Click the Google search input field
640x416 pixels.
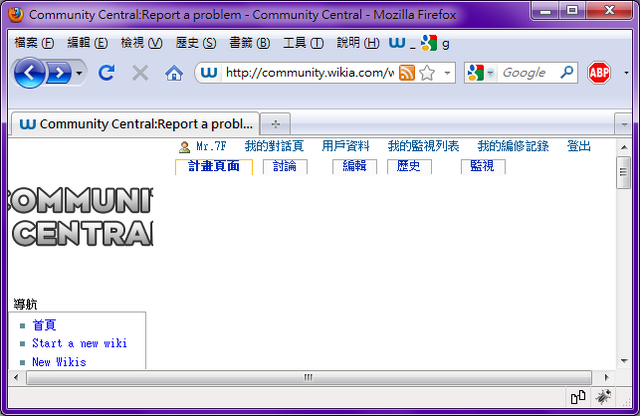pyautogui.click(x=526, y=73)
